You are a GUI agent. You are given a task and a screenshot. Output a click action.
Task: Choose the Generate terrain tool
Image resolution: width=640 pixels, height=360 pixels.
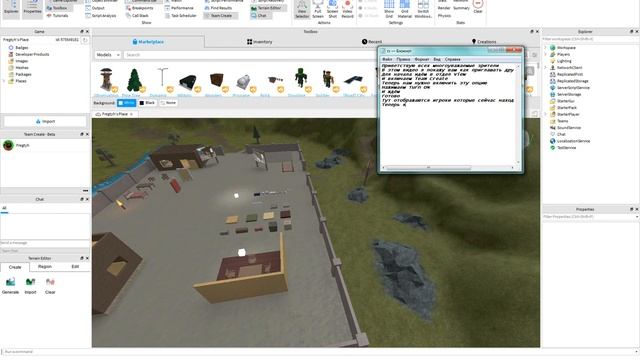10,285
